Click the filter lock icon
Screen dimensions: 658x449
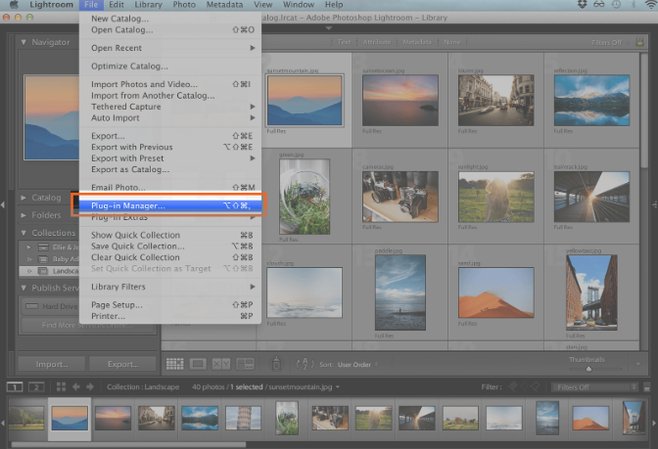coord(640,42)
